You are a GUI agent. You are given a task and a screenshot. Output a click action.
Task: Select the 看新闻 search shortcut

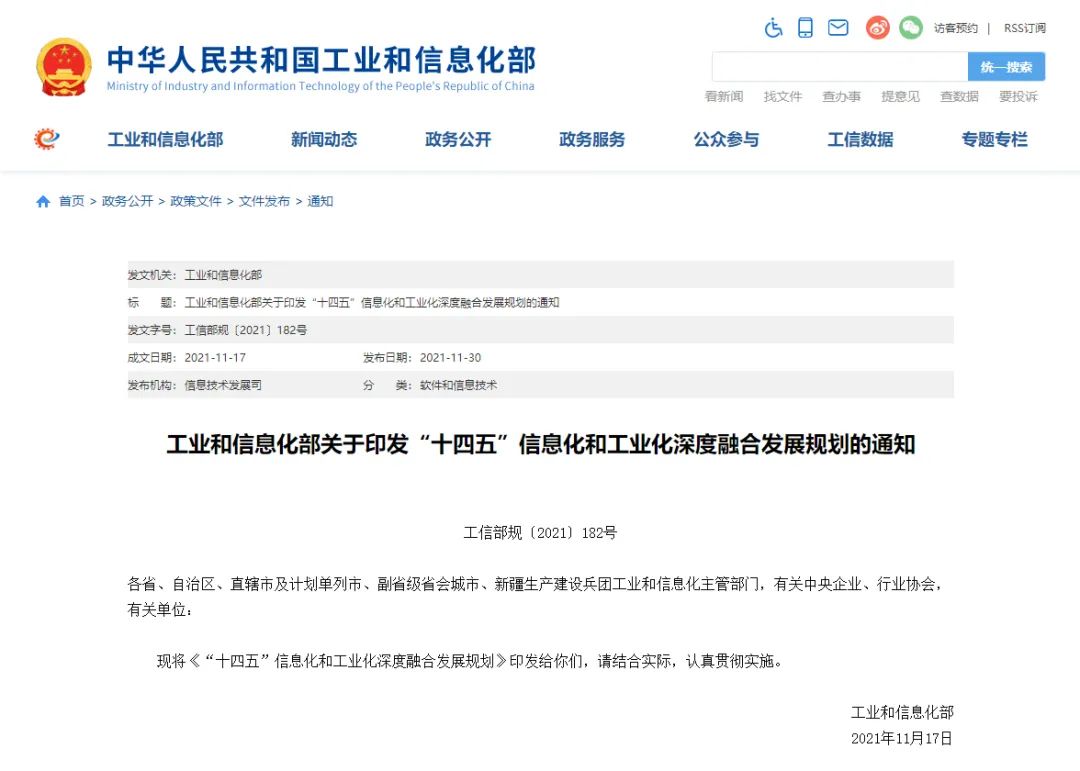click(724, 96)
